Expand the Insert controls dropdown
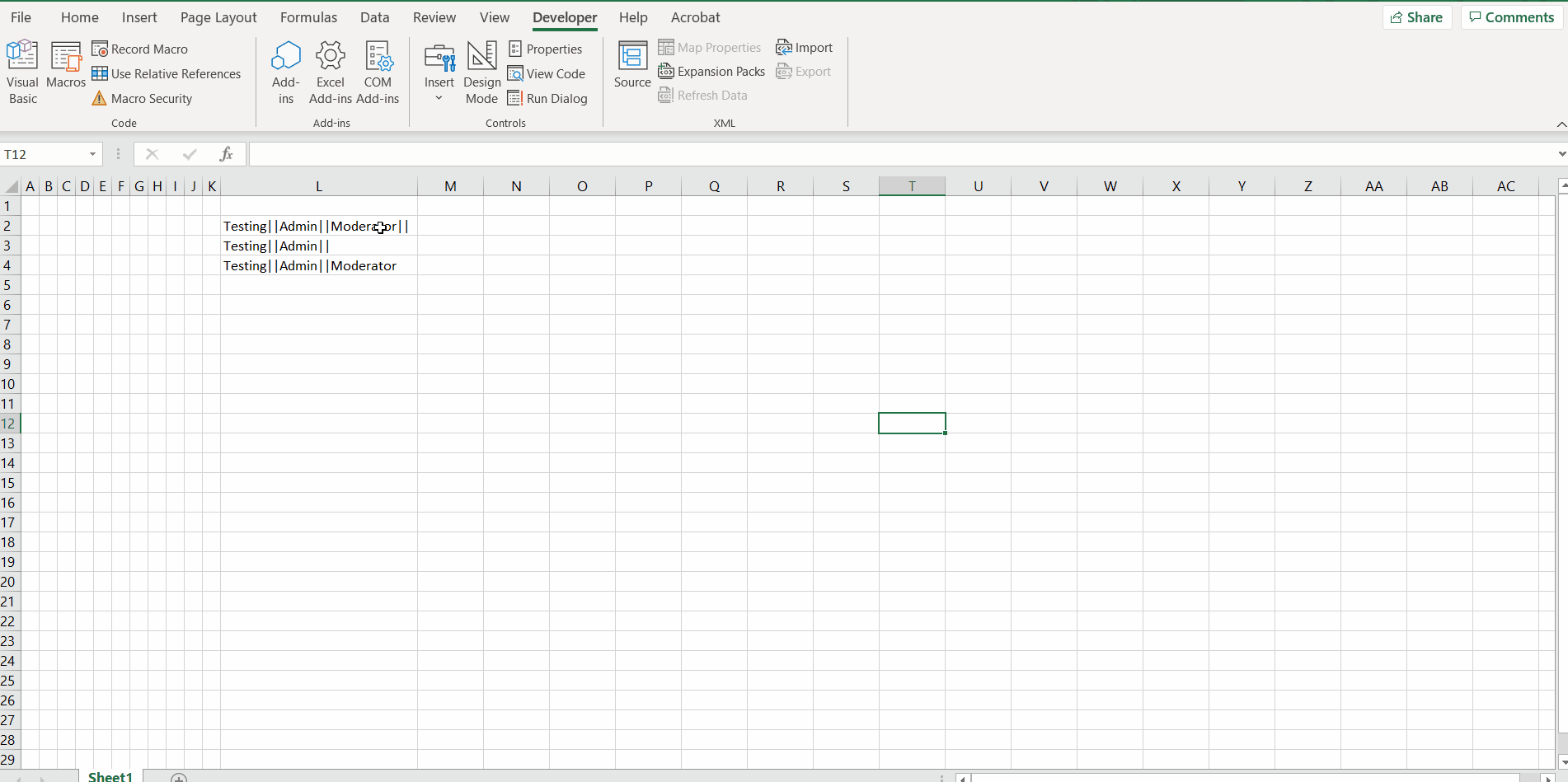Image resolution: width=1568 pixels, height=782 pixels. tap(439, 96)
